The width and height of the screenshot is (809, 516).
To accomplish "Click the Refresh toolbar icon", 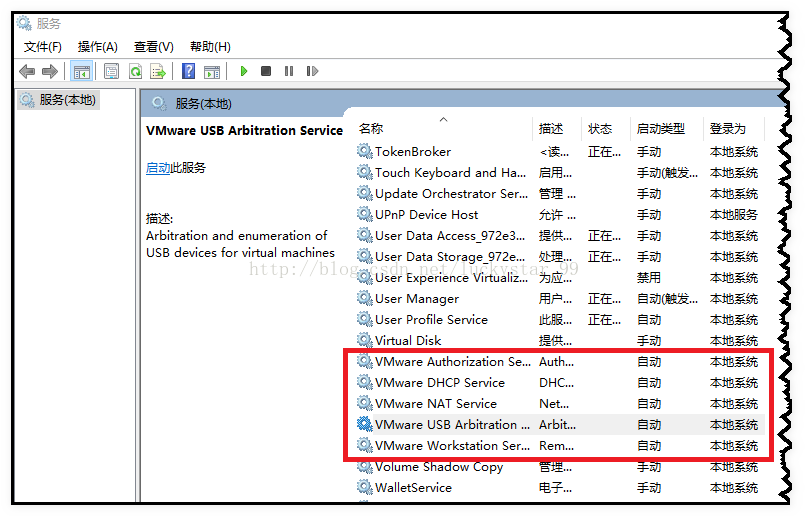I will click(134, 71).
